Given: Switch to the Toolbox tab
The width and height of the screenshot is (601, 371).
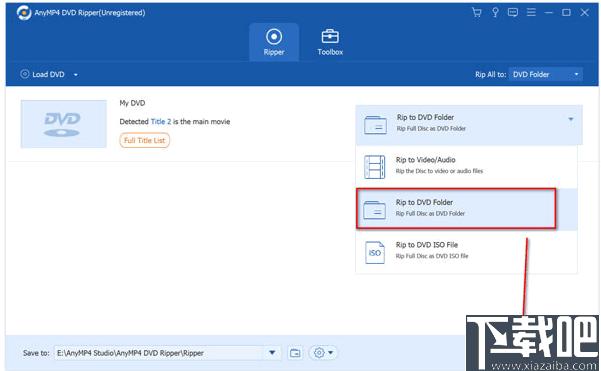Looking at the screenshot, I should pyautogui.click(x=330, y=42).
